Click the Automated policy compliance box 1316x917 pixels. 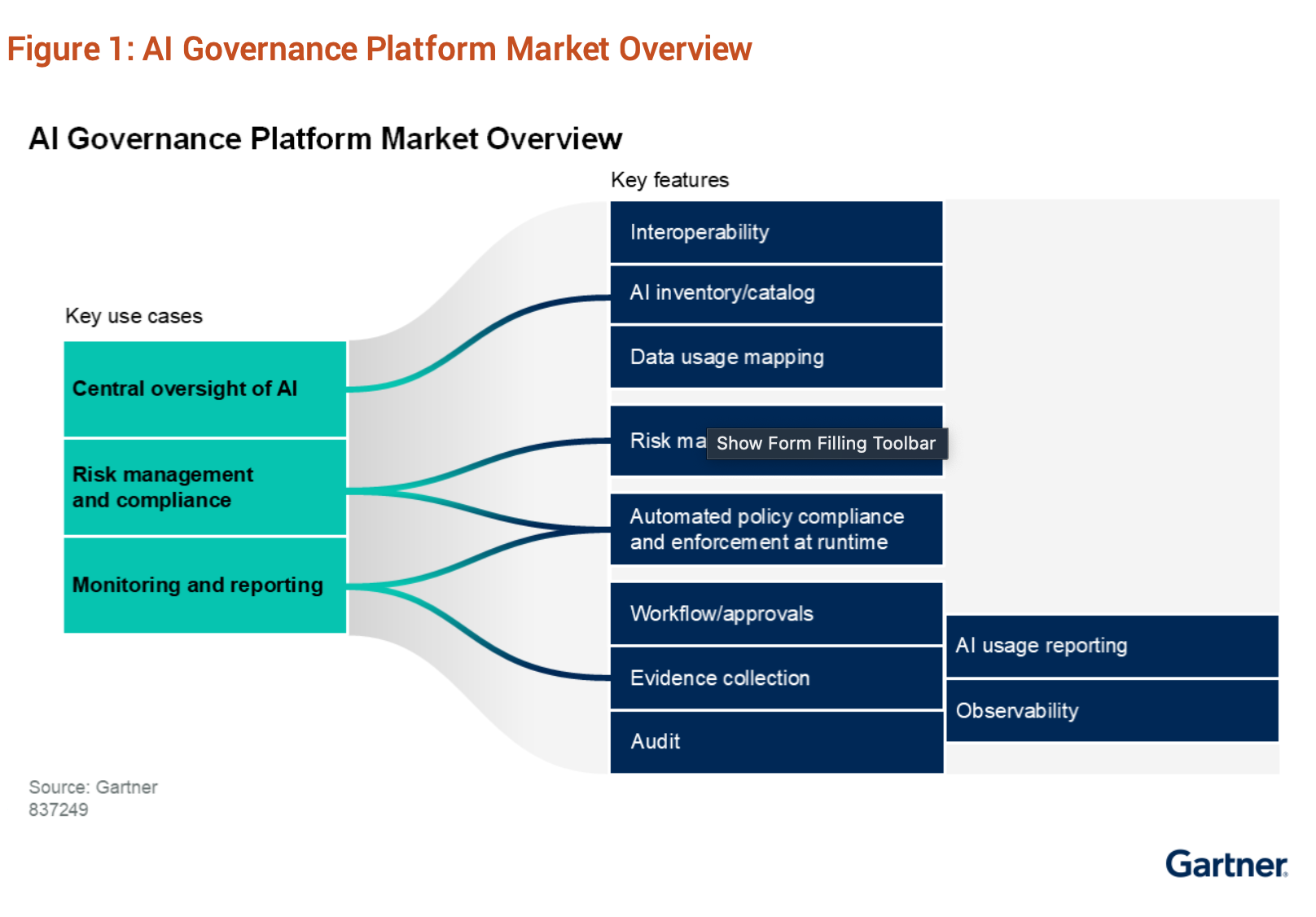tap(776, 529)
